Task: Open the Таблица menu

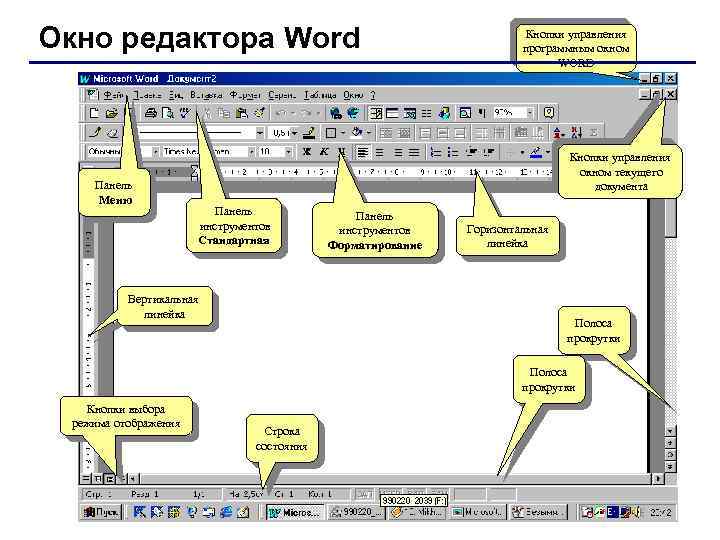Action: [320, 95]
